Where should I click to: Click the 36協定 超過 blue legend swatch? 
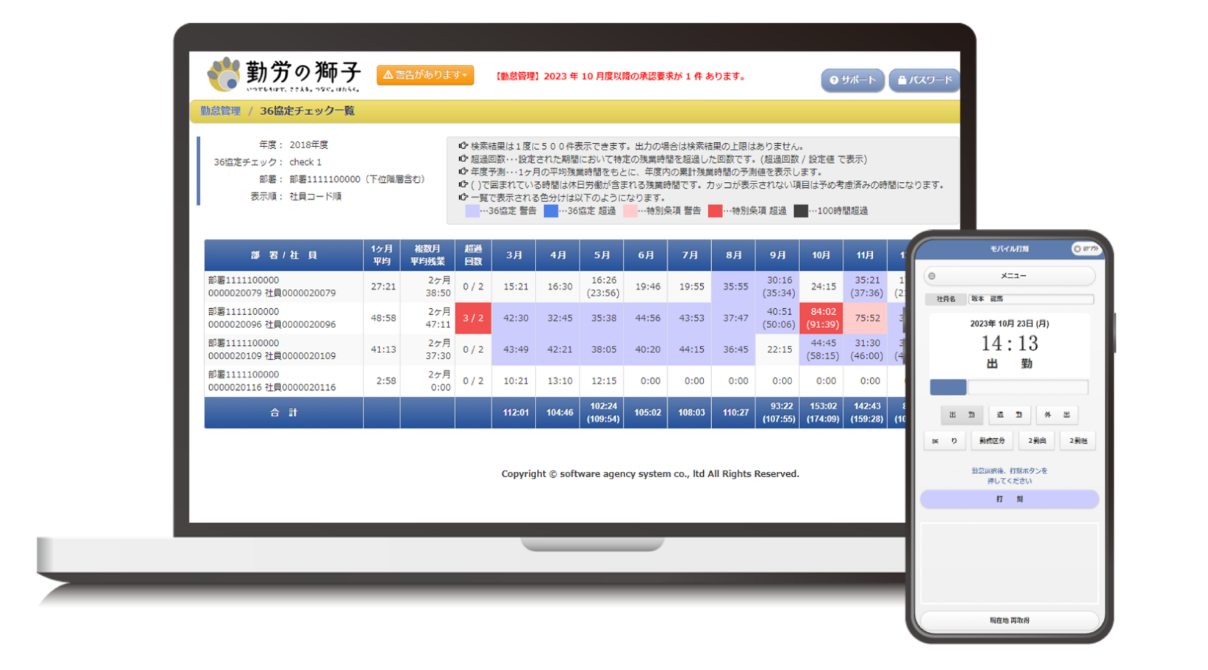[x=551, y=211]
